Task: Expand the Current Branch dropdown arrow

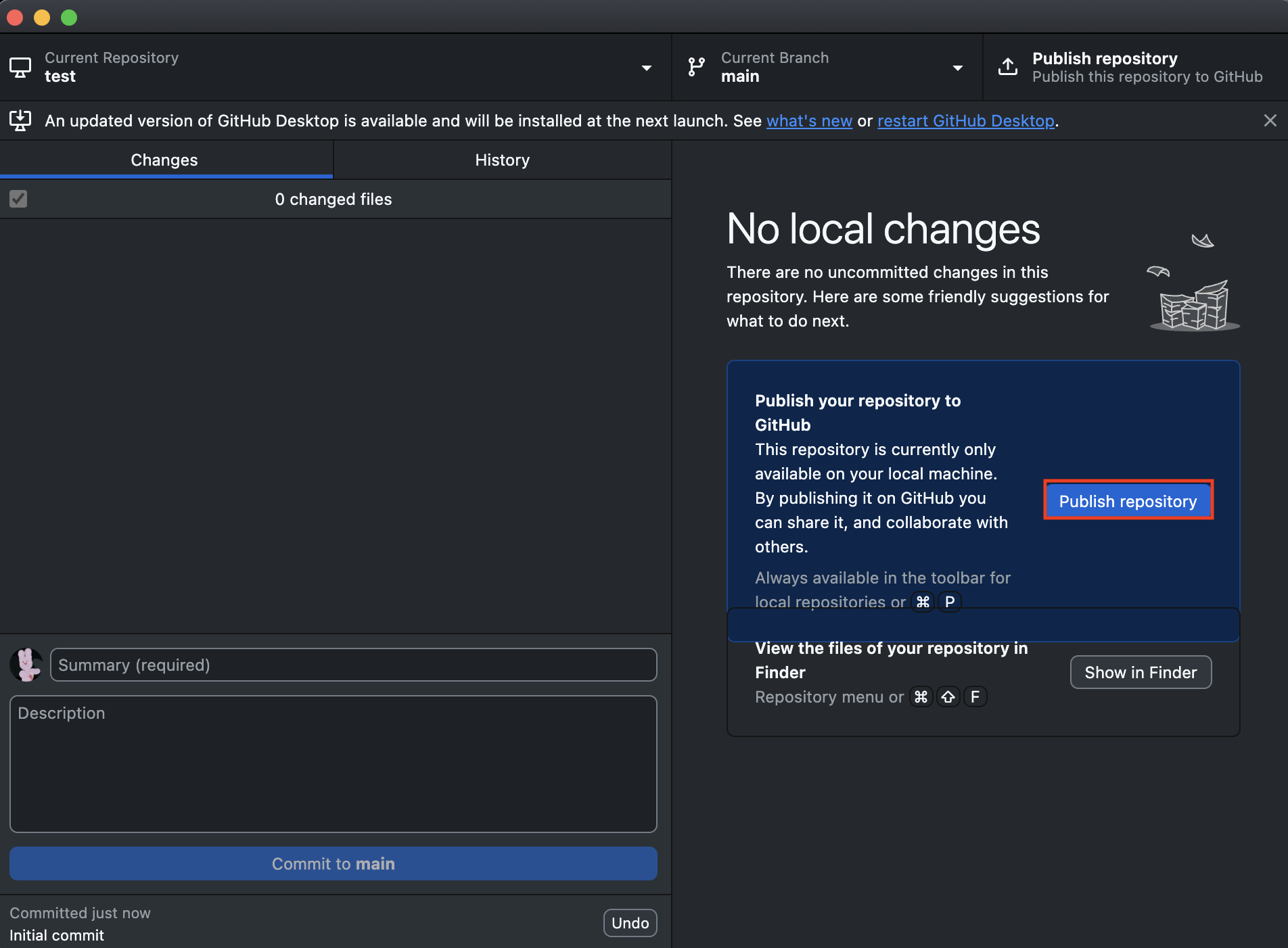Action: (x=957, y=68)
